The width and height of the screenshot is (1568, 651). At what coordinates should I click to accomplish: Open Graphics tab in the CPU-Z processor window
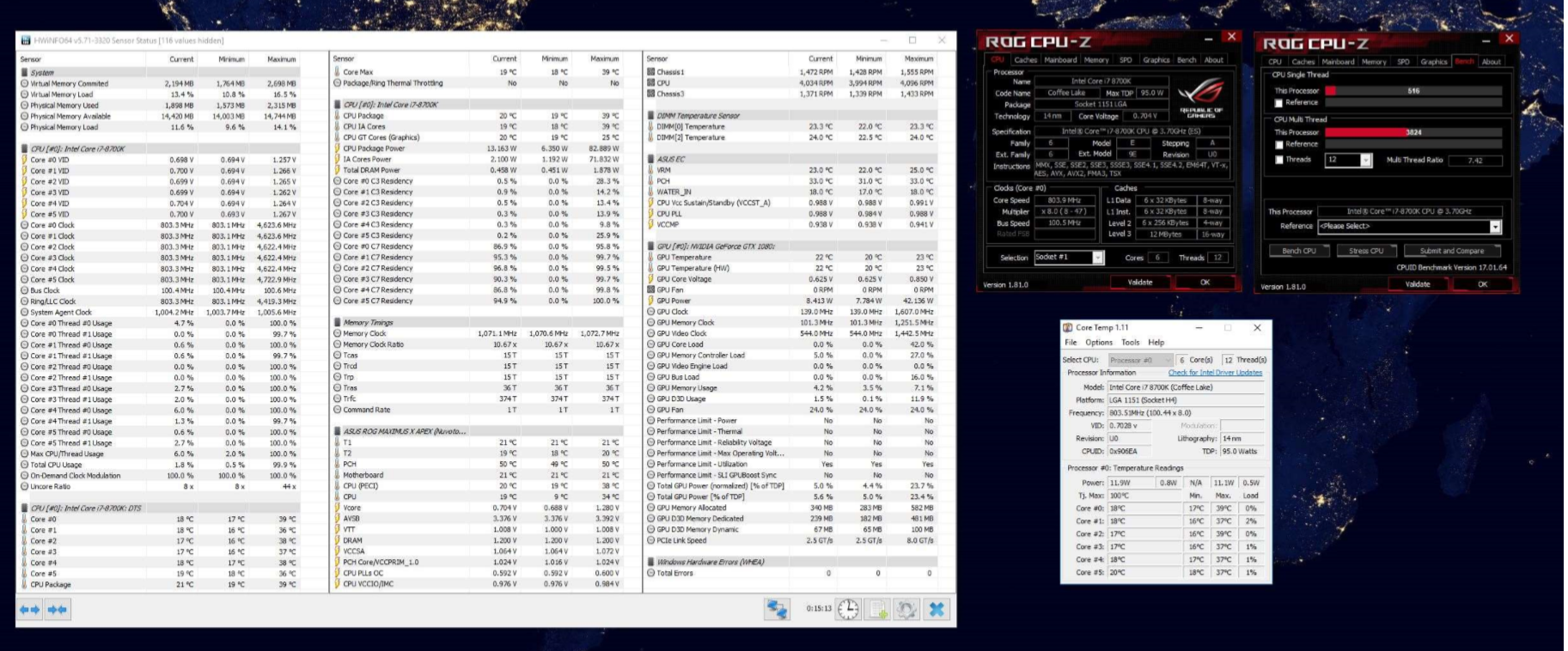click(x=1156, y=60)
